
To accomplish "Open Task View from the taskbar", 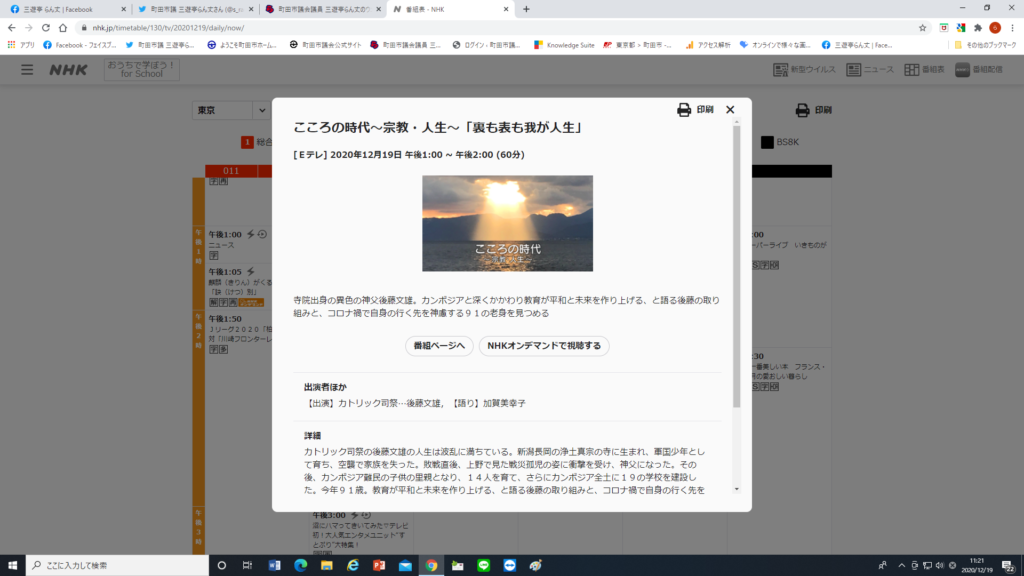I will pos(248,566).
